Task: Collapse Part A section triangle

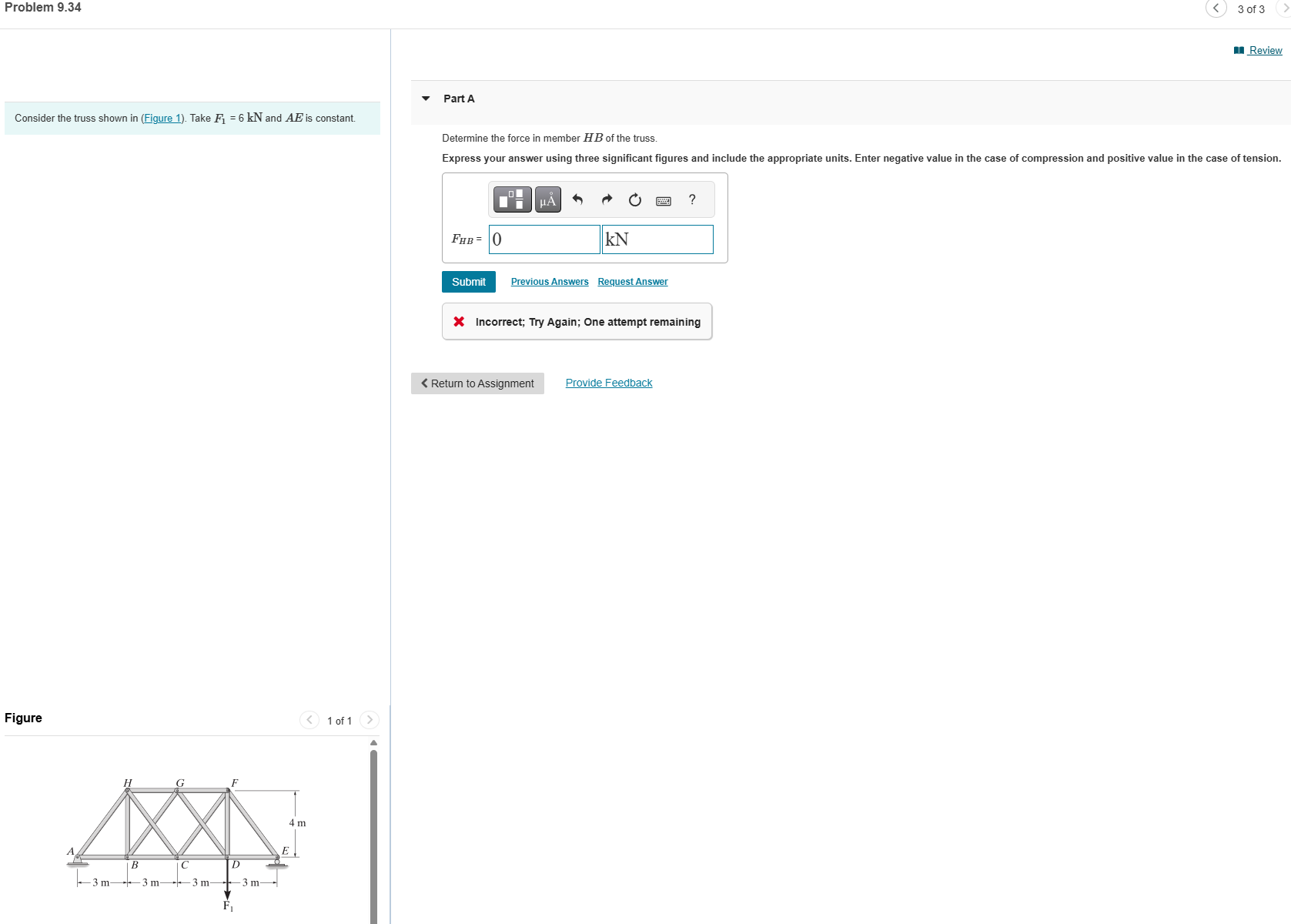Action: [x=426, y=99]
